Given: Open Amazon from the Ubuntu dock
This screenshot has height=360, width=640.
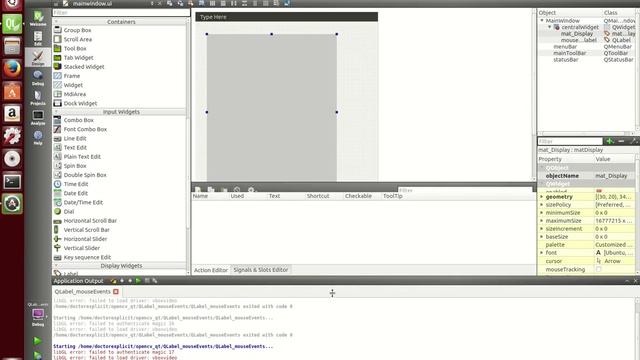Looking at the screenshot, I should [x=12, y=113].
